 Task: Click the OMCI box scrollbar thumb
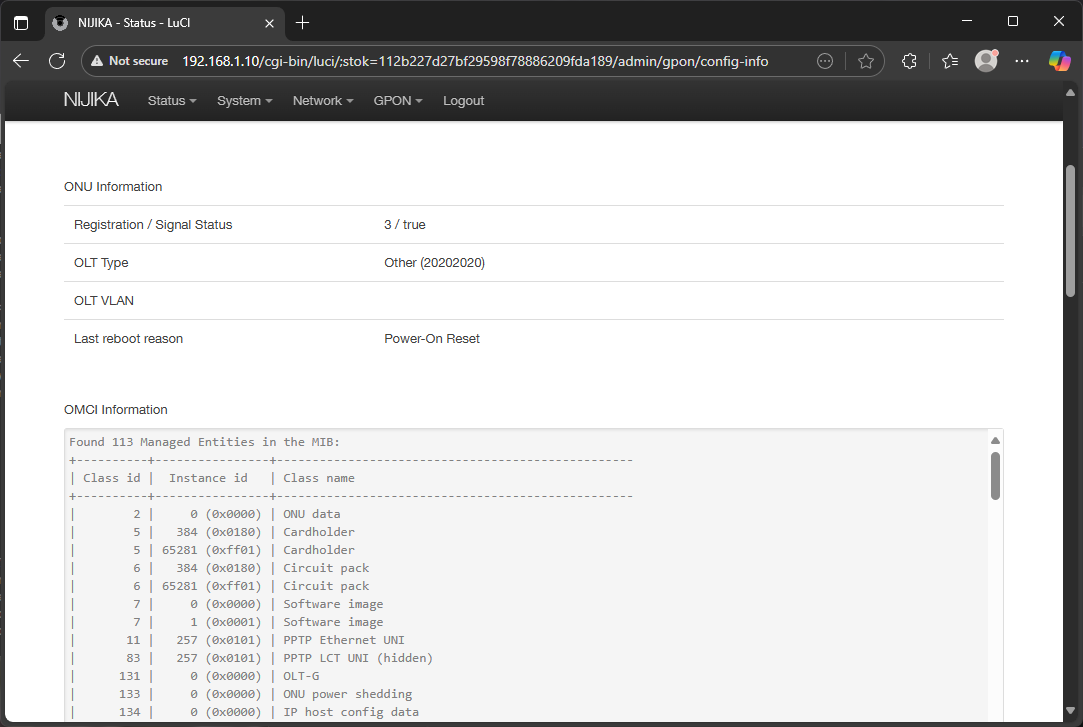(995, 476)
